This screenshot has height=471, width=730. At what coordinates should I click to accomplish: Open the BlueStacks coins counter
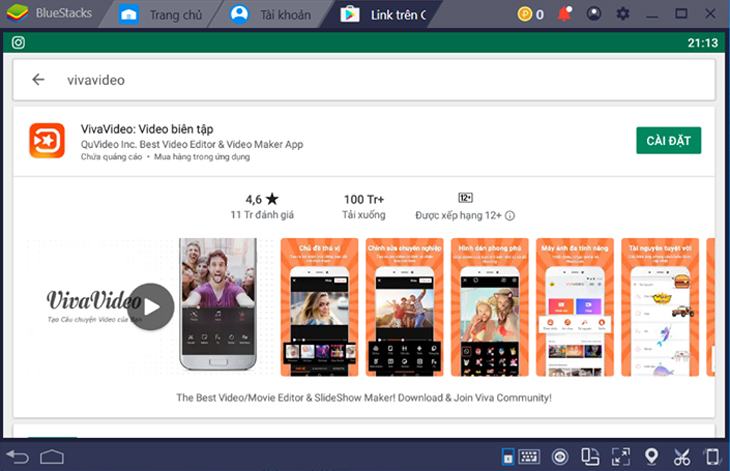(x=531, y=14)
